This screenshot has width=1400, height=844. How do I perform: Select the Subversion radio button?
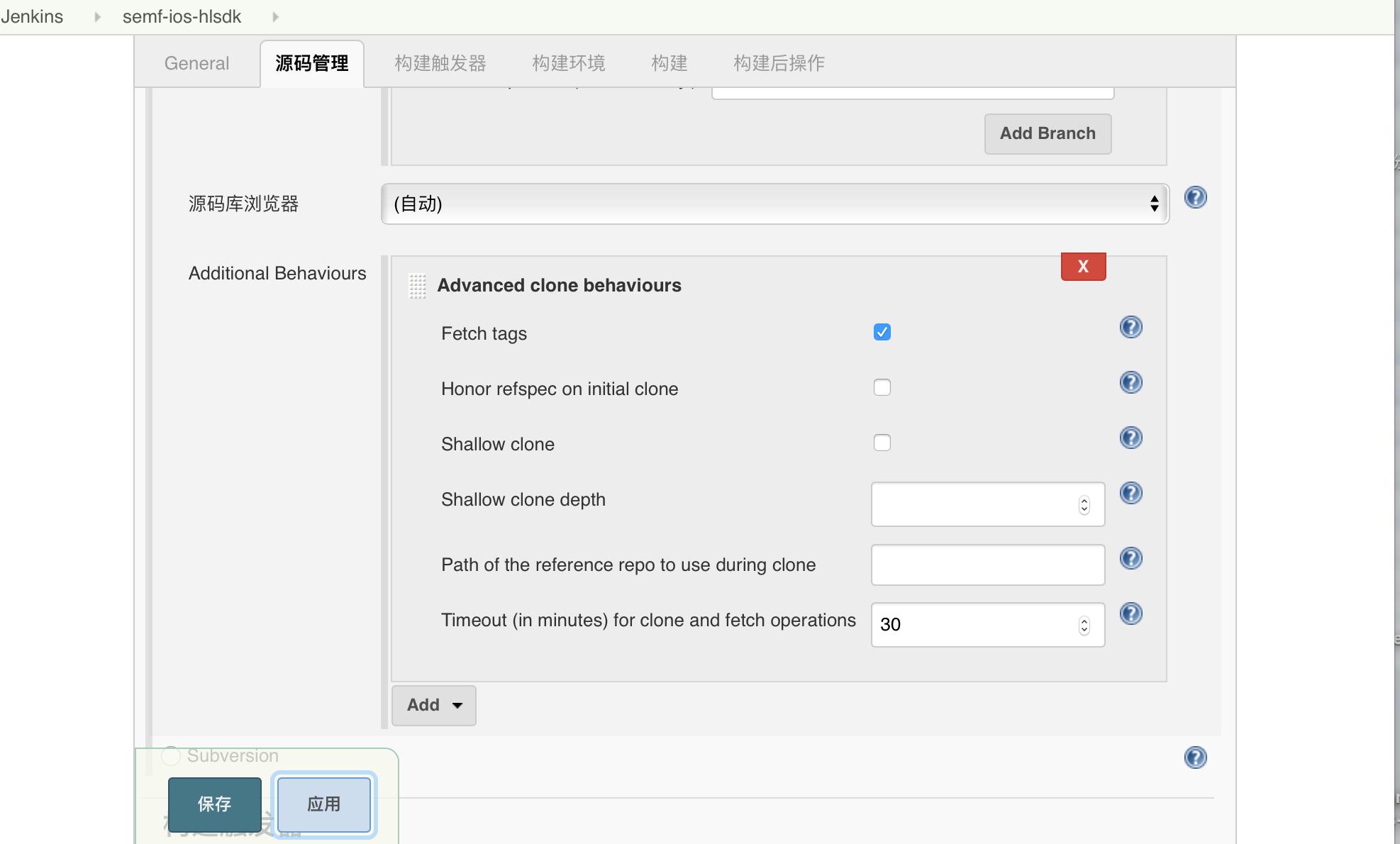pyautogui.click(x=170, y=756)
